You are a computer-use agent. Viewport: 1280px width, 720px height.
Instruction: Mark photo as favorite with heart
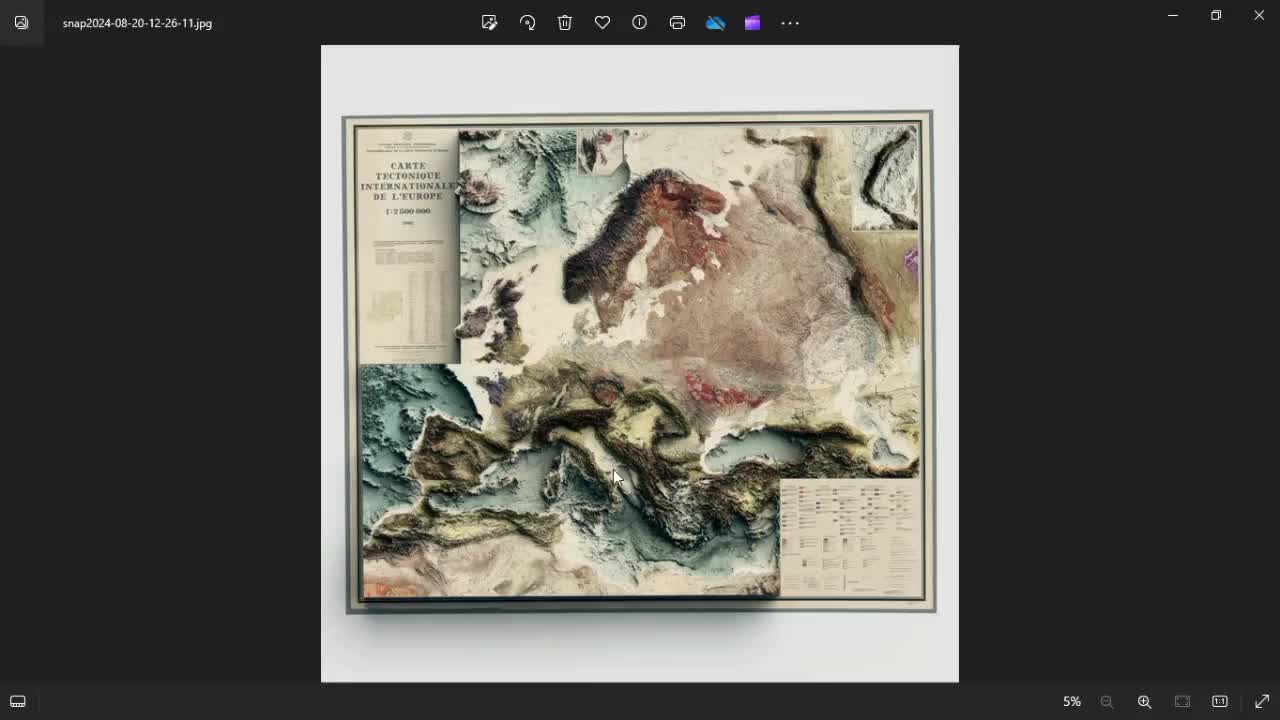coord(602,22)
